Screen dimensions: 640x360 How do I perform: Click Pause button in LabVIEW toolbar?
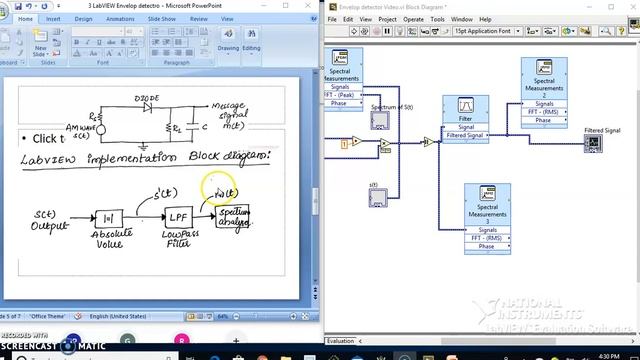tap(387, 31)
